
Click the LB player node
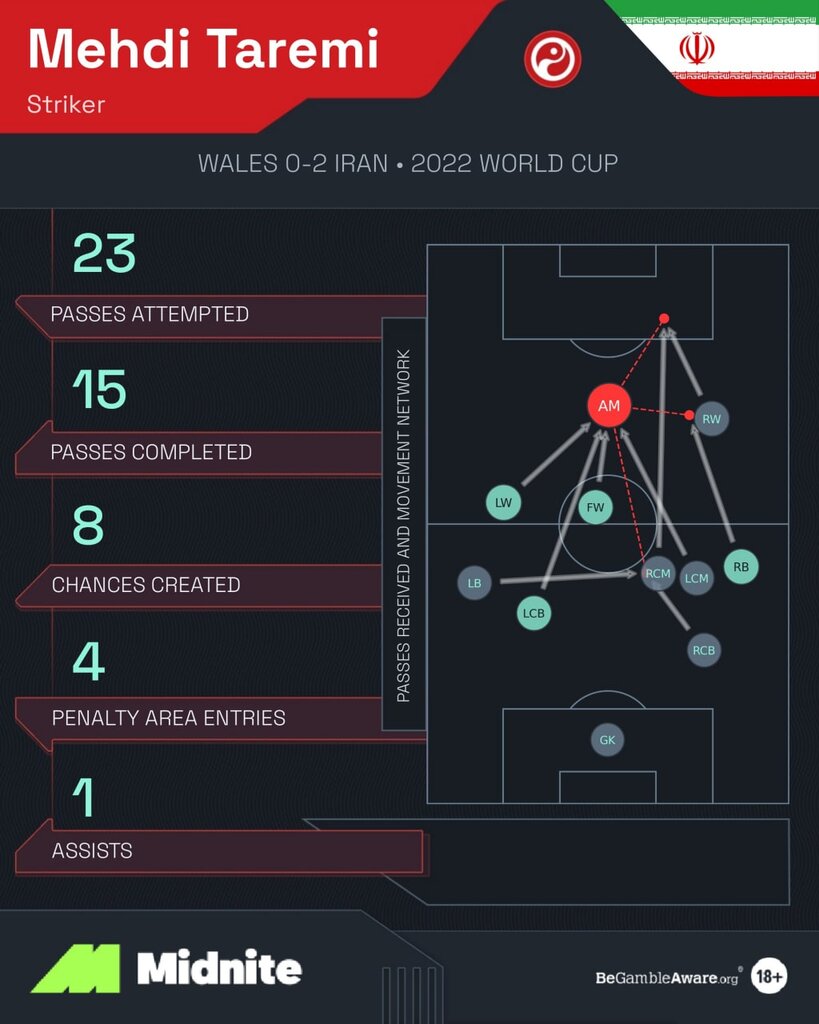474,583
